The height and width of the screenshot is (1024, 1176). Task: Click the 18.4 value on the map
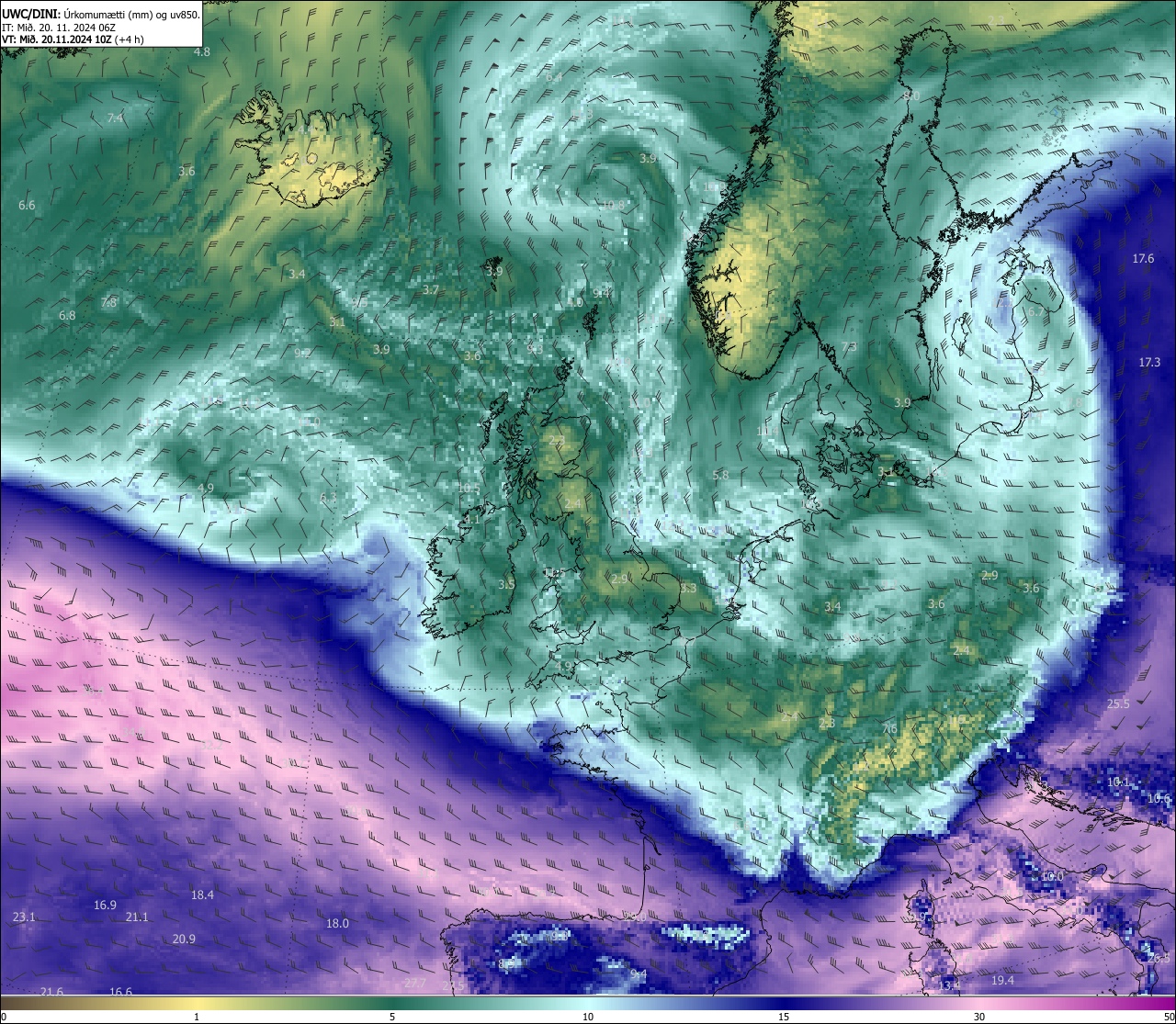tap(202, 895)
